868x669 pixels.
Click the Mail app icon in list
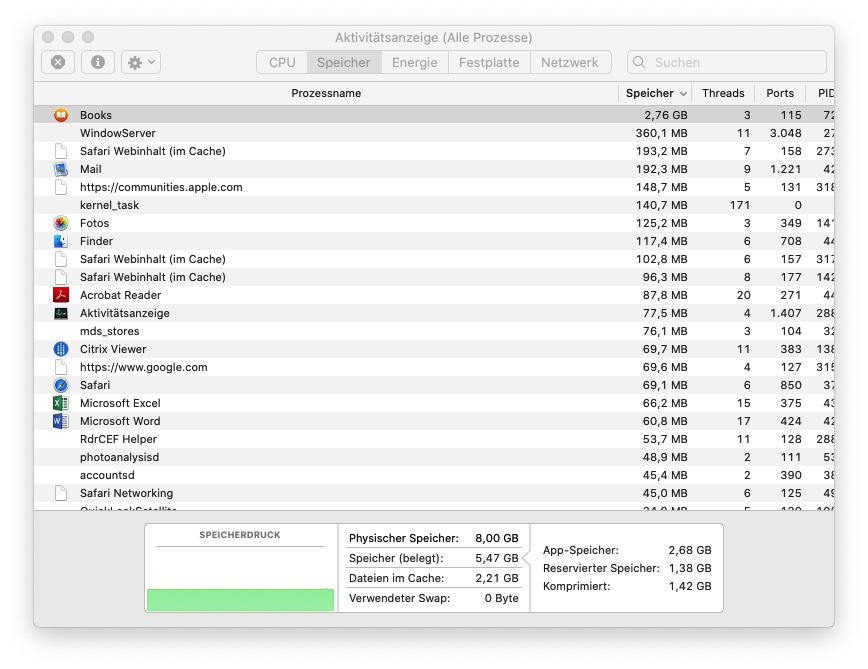pyautogui.click(x=61, y=169)
